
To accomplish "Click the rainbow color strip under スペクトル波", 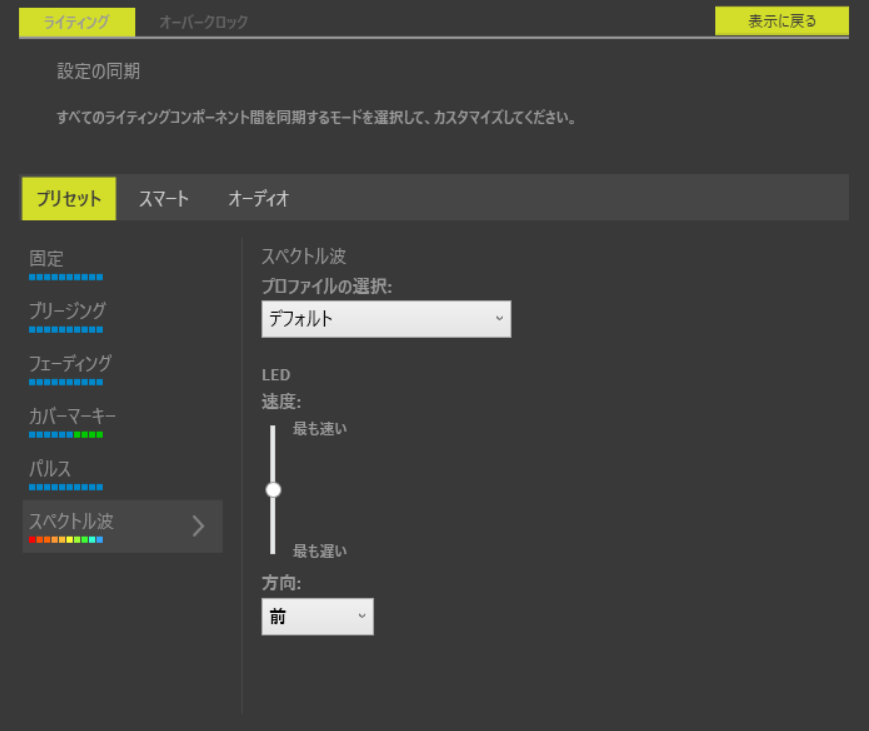I will [x=66, y=540].
